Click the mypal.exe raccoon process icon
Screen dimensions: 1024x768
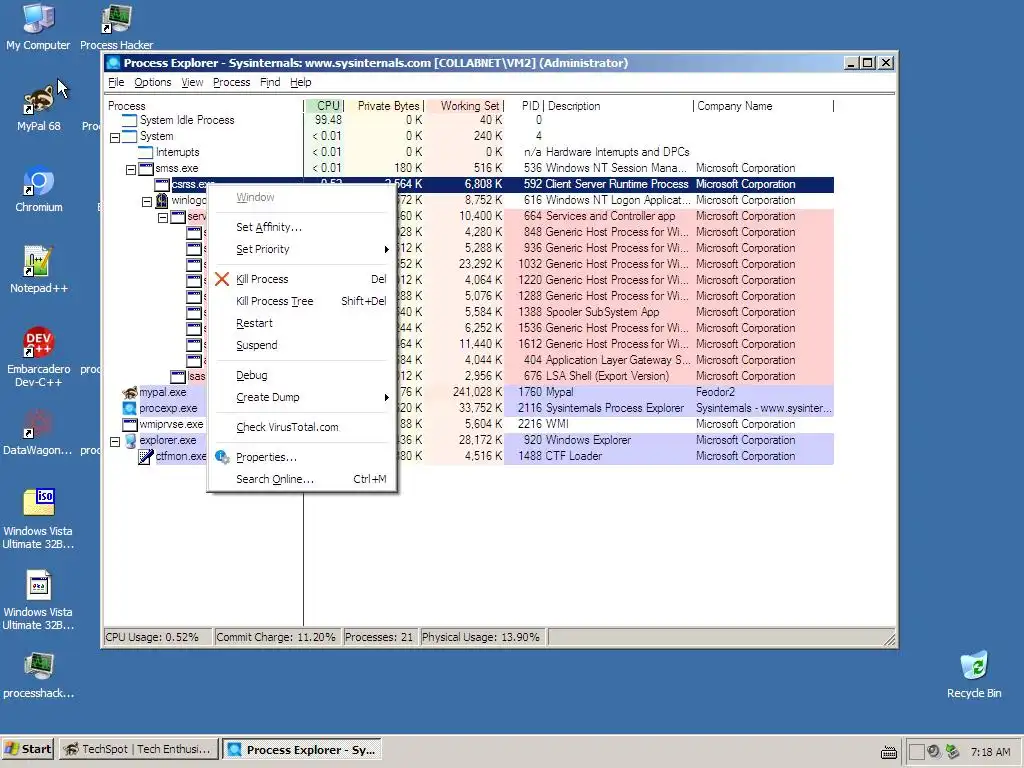(x=130, y=392)
